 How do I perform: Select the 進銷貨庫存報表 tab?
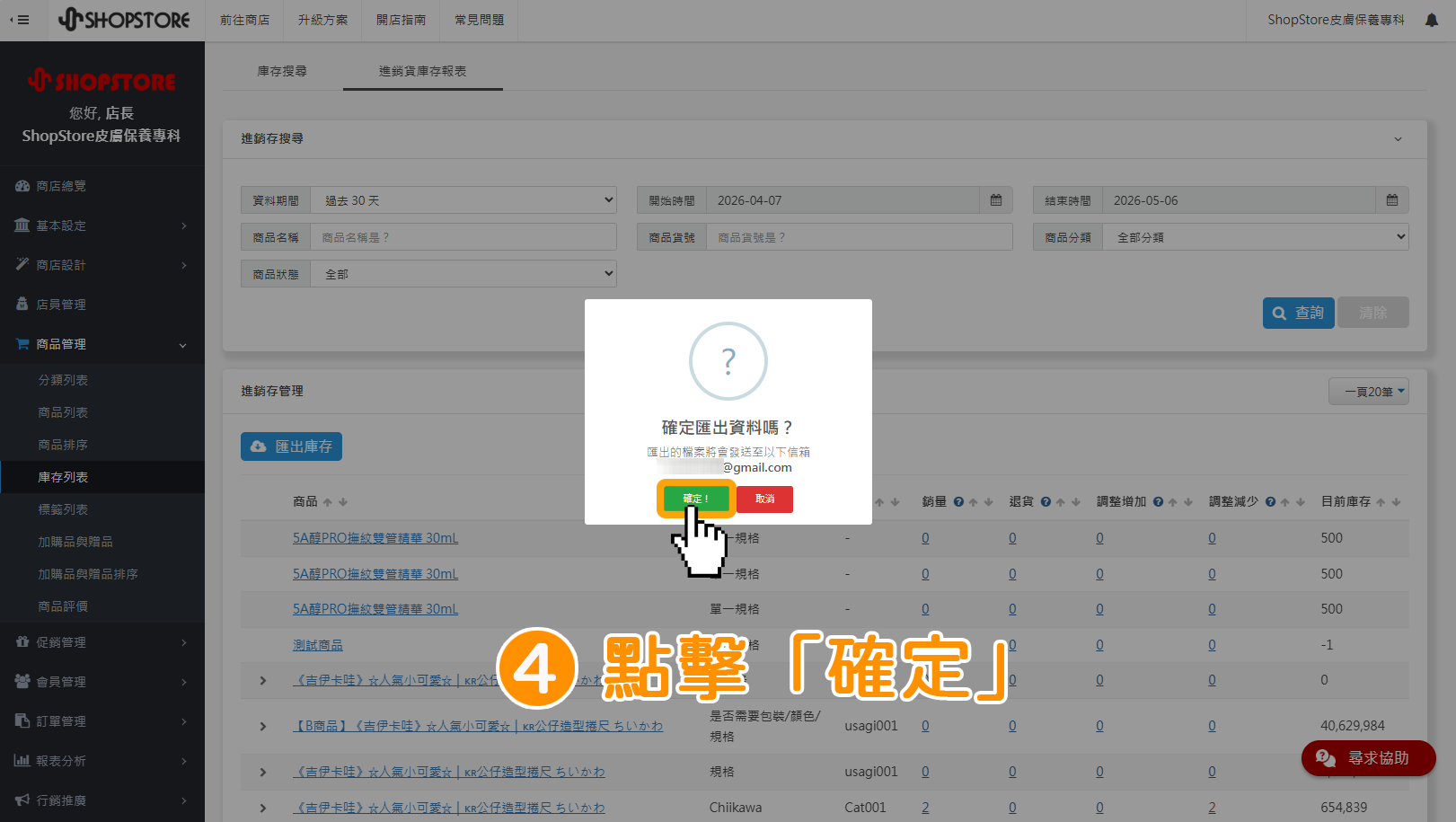pyautogui.click(x=422, y=71)
